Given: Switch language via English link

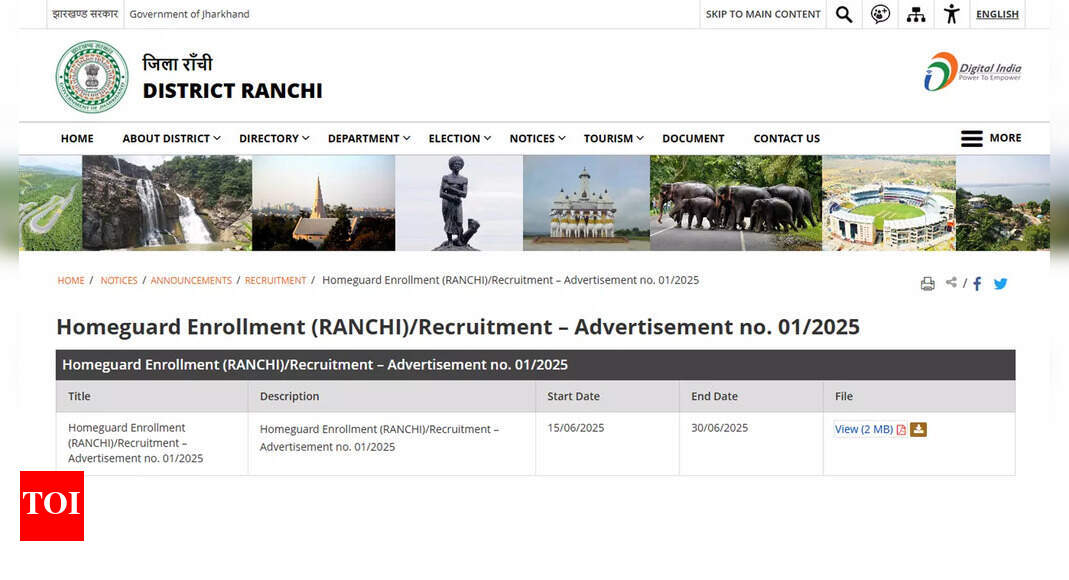Looking at the screenshot, I should 997,14.
